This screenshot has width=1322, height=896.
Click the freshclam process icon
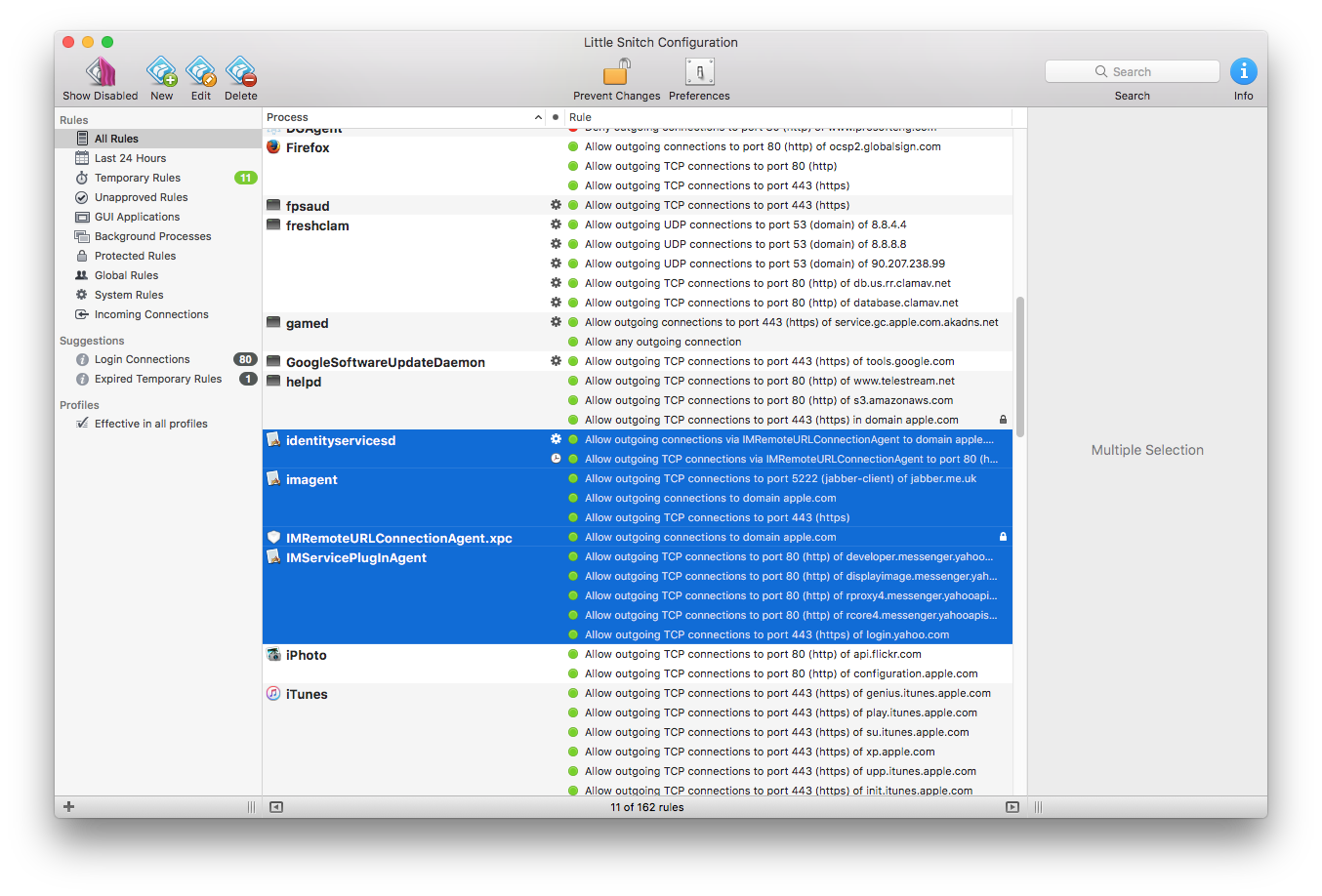(273, 225)
